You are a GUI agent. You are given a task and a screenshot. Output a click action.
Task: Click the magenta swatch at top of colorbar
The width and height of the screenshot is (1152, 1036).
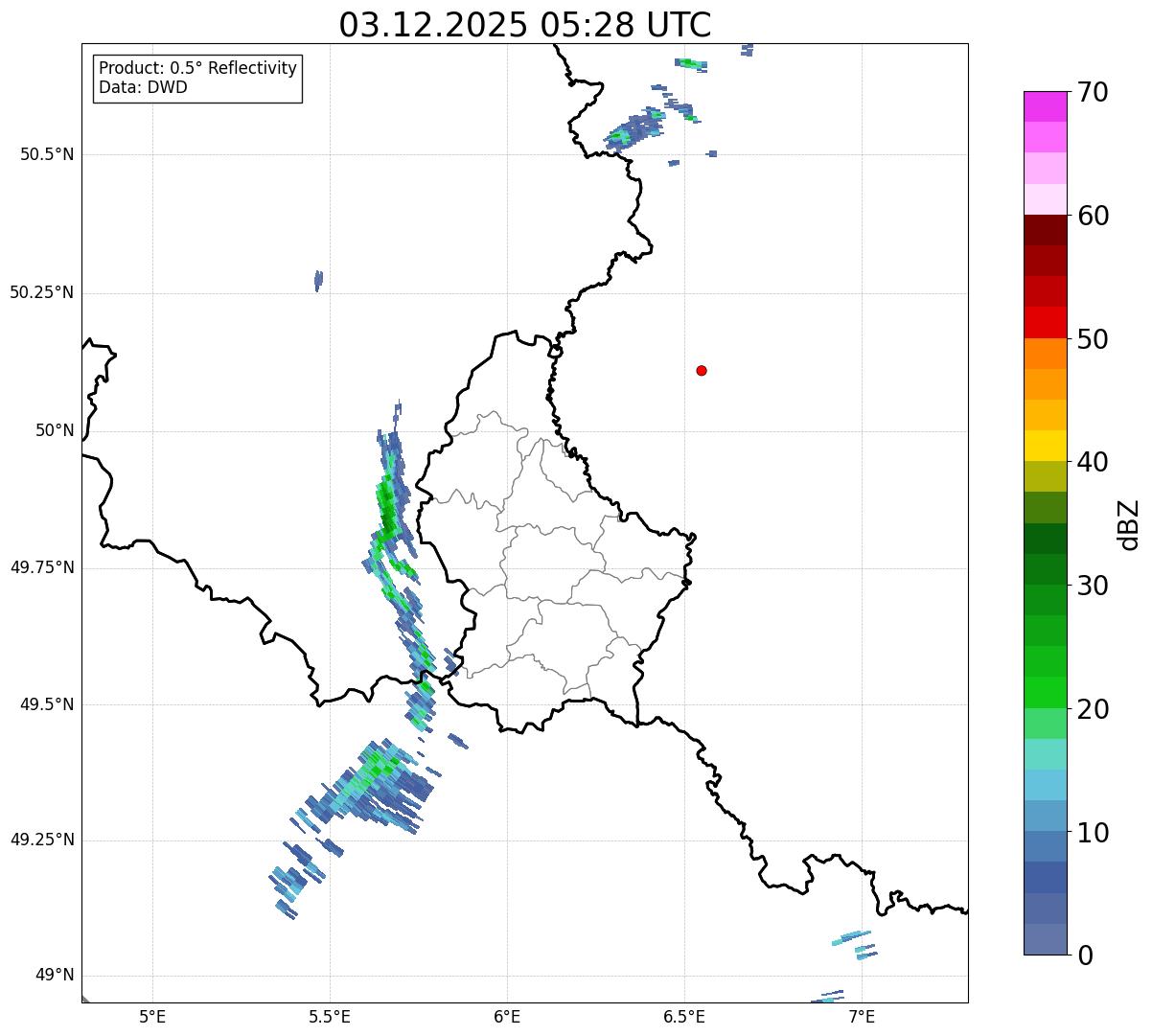point(1045,106)
